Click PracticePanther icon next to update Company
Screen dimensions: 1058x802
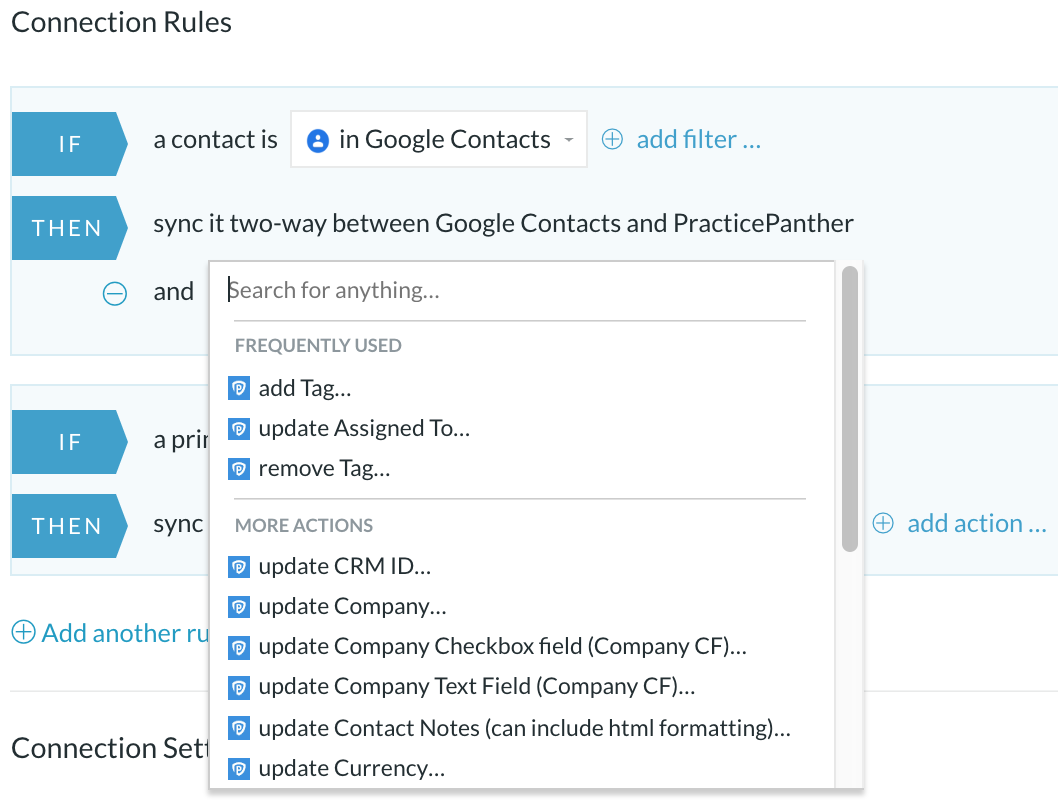click(x=239, y=606)
